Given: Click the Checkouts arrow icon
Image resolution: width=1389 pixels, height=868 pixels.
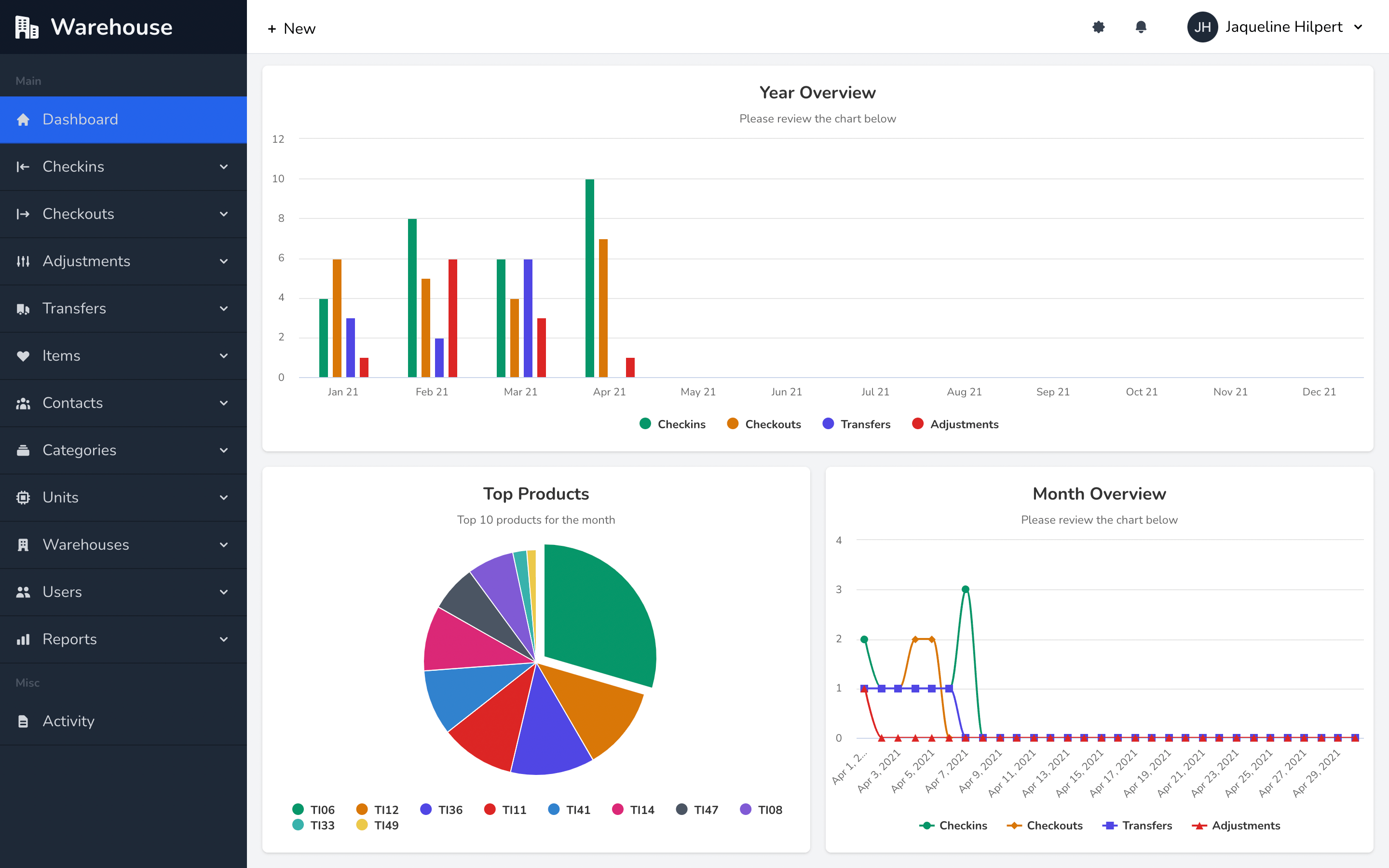Looking at the screenshot, I should 224,214.
